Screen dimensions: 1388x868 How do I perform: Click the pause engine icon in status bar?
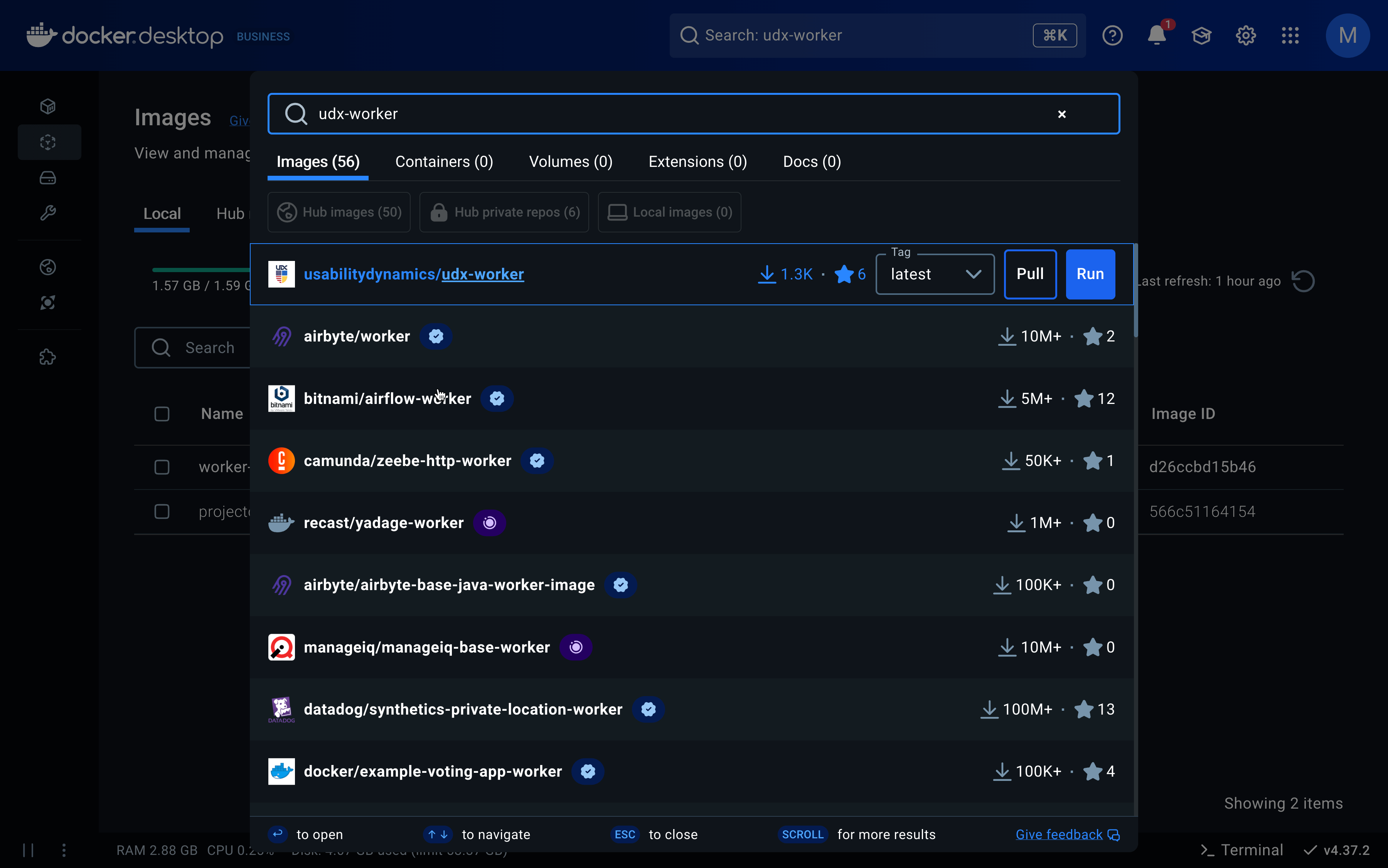28,849
